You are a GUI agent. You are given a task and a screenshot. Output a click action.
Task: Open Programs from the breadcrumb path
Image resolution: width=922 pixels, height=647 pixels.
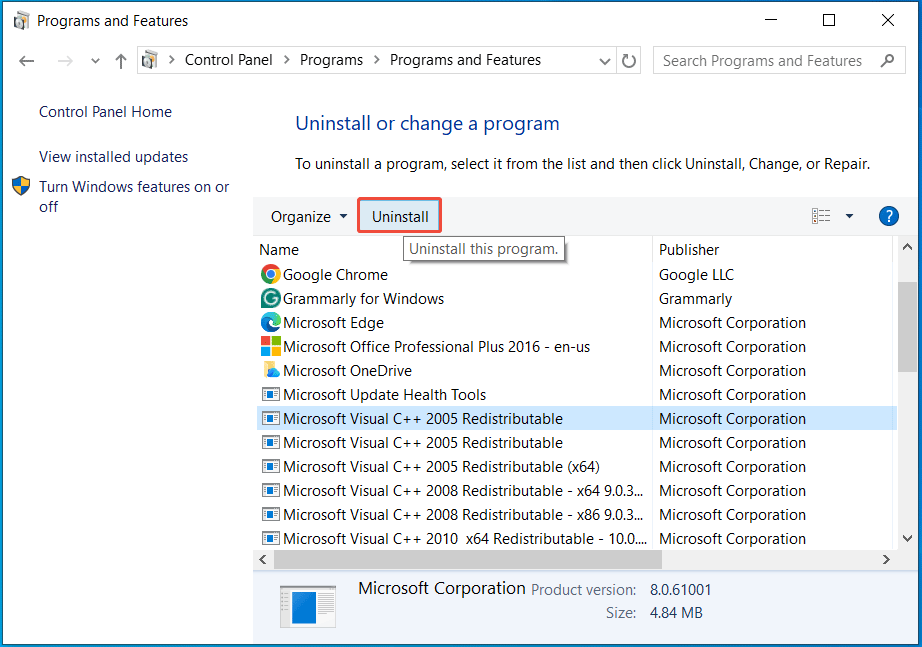(331, 60)
